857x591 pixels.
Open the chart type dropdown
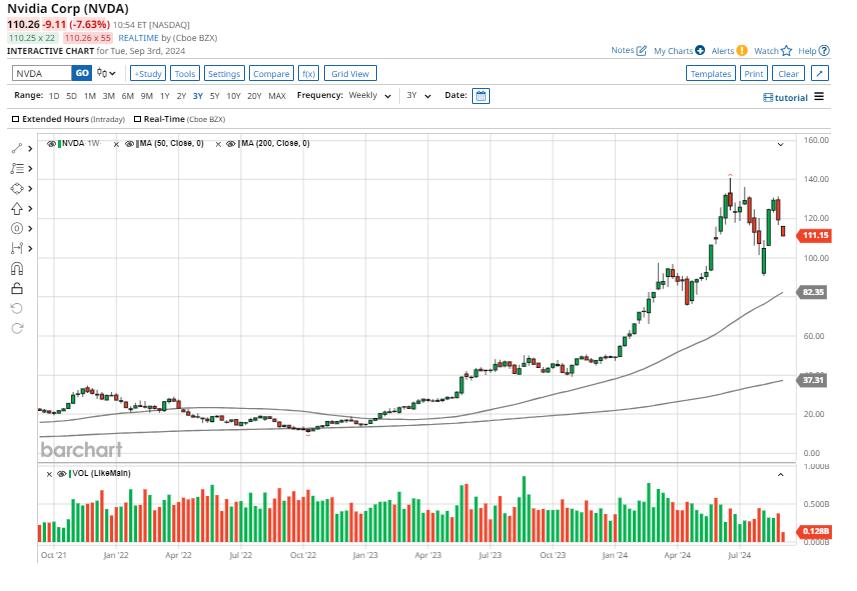pos(107,73)
